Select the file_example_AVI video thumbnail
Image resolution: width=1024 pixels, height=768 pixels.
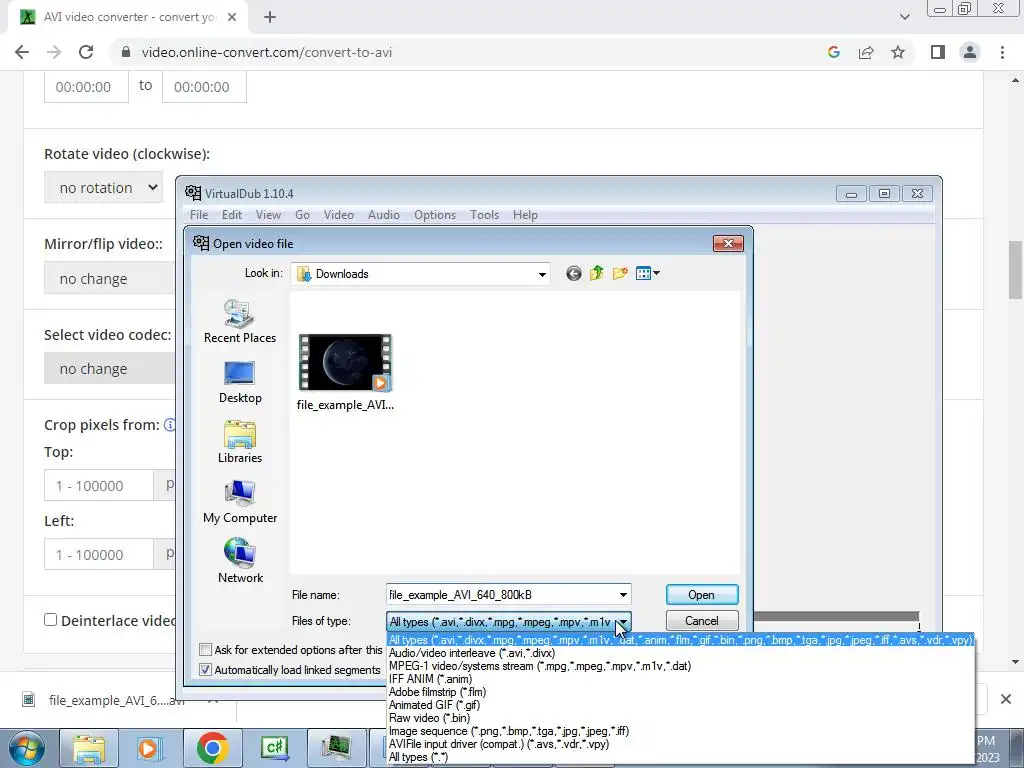click(345, 362)
